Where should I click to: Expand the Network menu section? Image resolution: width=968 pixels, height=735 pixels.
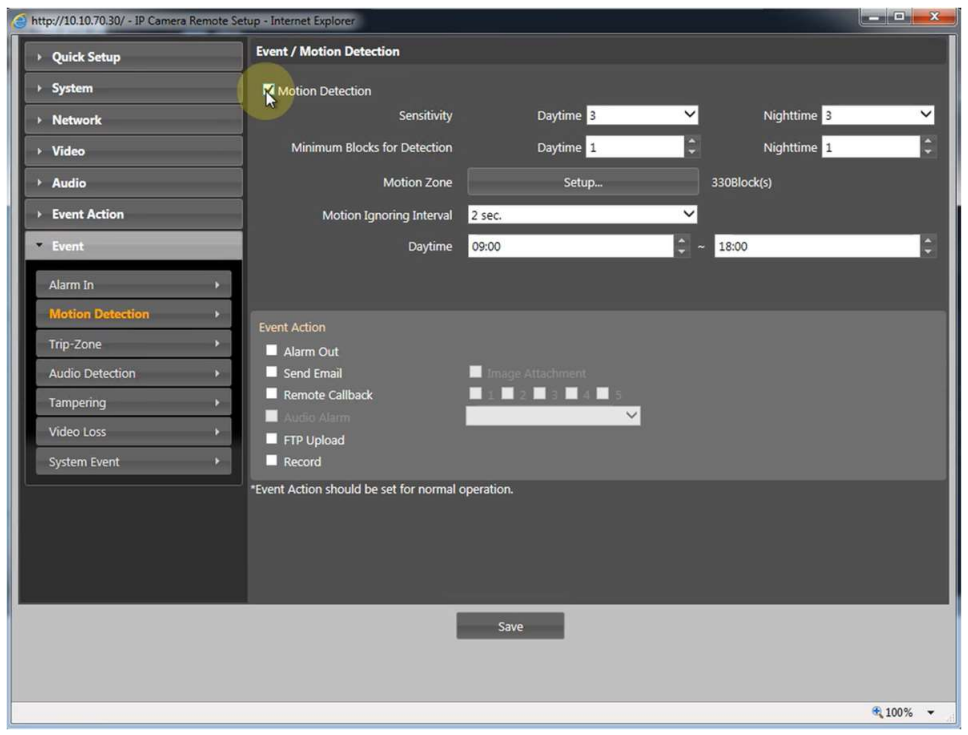tap(134, 120)
